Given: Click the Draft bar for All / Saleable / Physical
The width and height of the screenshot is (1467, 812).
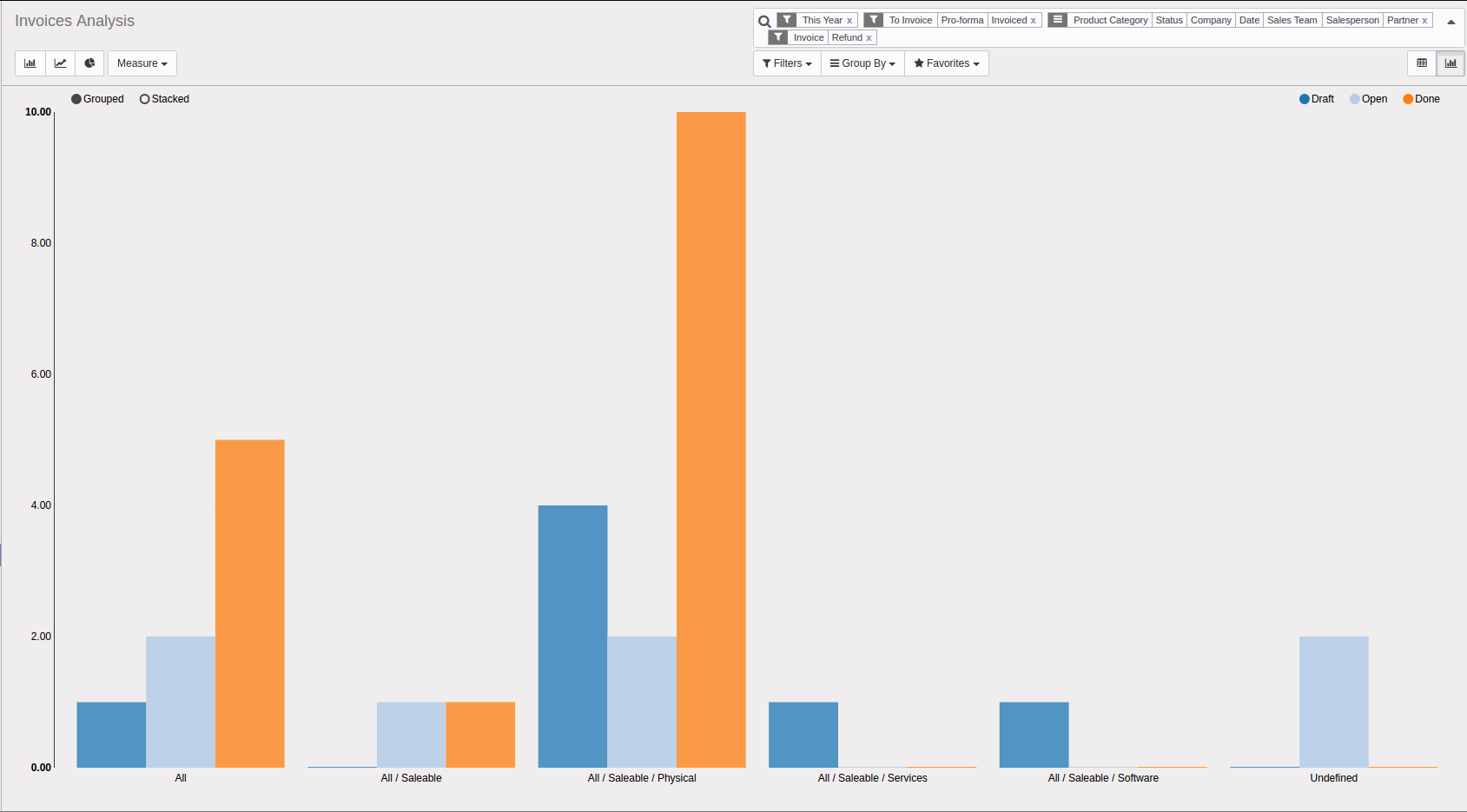Looking at the screenshot, I should [572, 637].
